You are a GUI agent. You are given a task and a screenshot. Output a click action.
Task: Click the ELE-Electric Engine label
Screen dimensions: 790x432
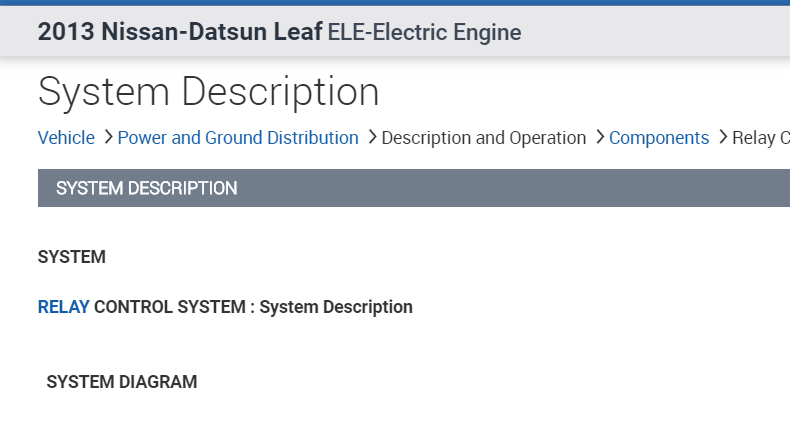tap(424, 32)
